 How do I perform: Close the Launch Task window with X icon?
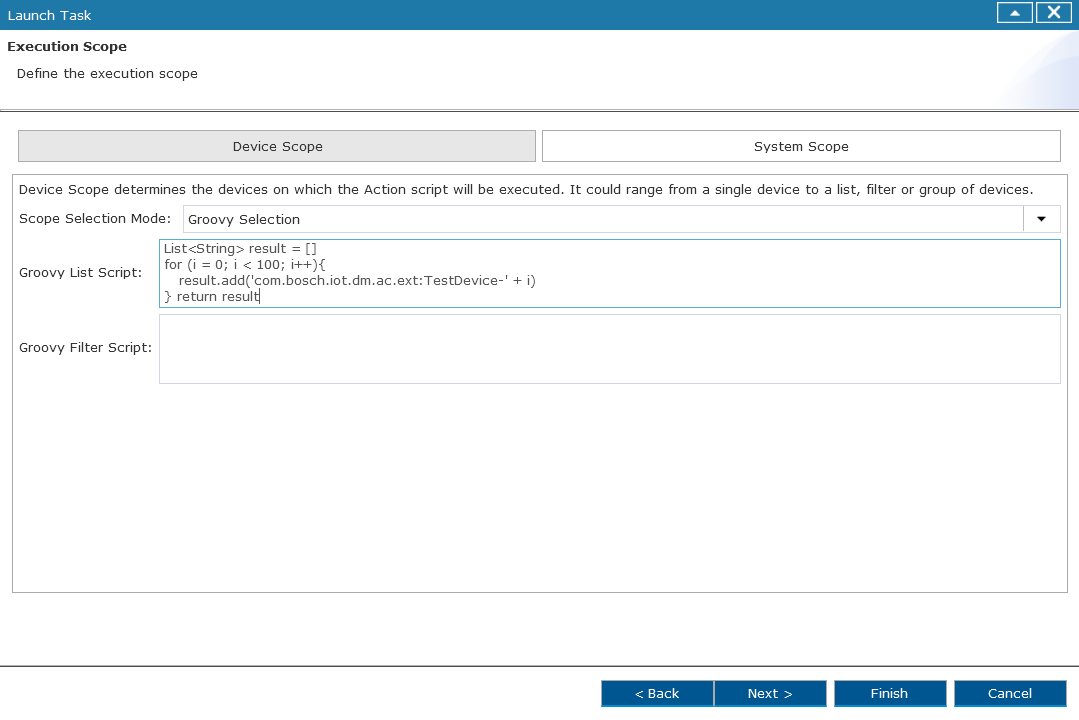tap(1054, 12)
